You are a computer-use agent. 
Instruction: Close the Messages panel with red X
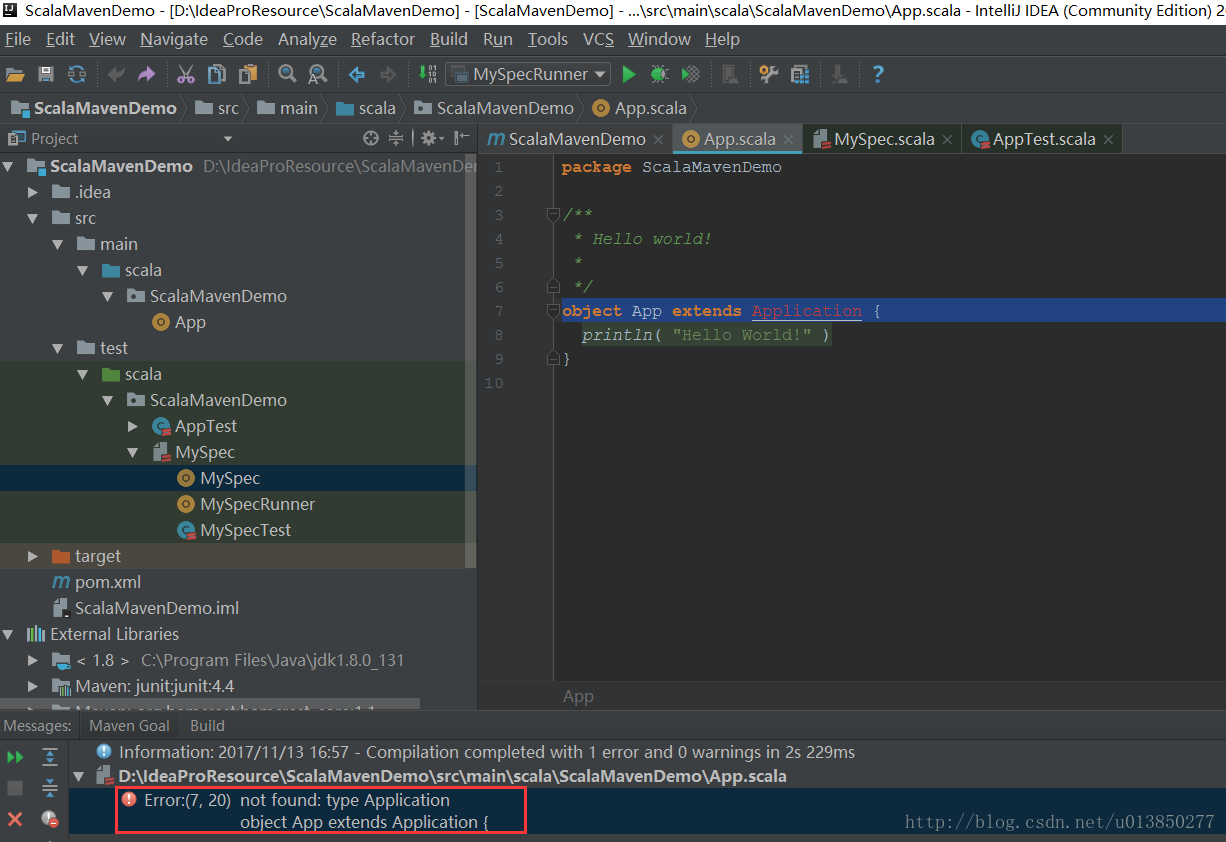[15, 819]
